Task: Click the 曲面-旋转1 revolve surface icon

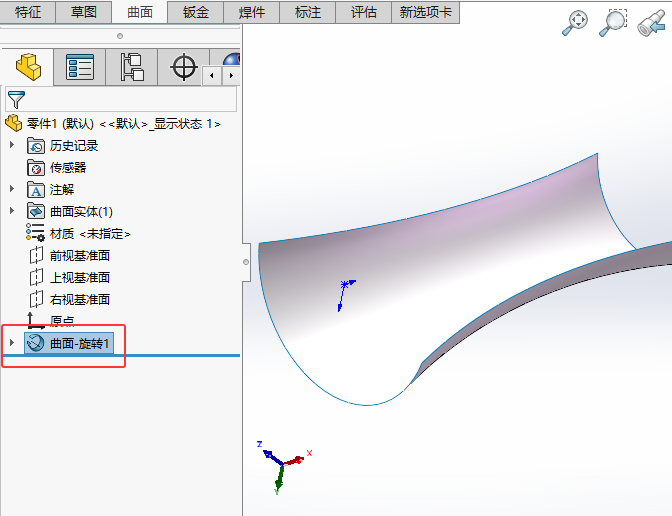Action: (36, 343)
